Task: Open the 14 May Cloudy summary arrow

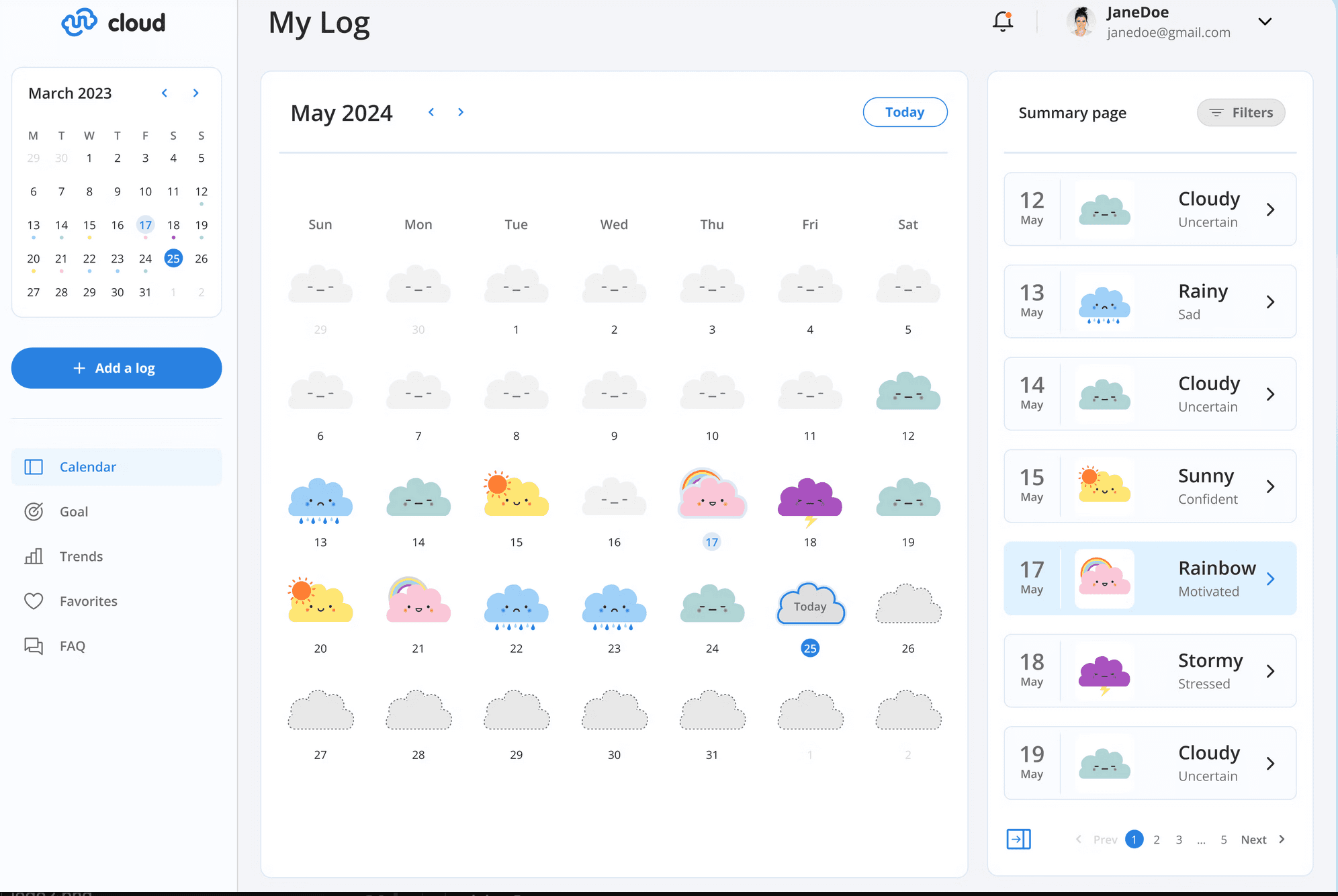Action: click(1270, 394)
